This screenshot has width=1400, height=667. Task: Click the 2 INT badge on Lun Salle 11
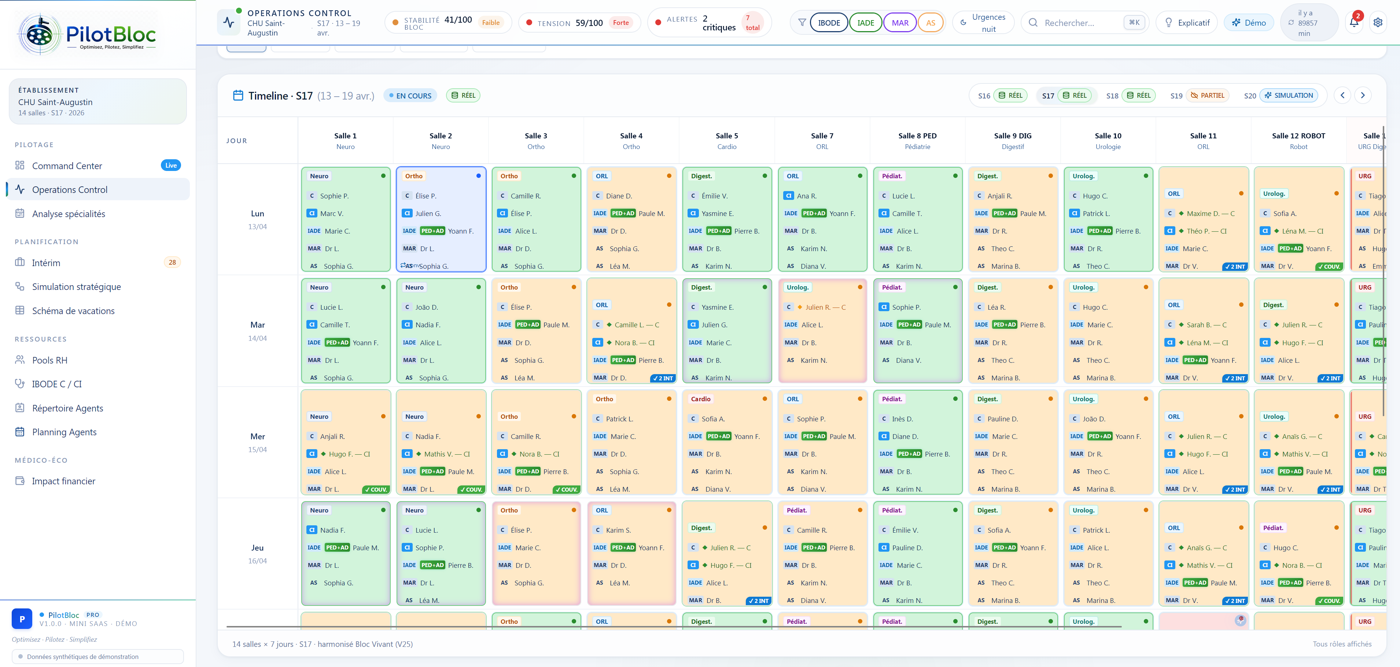[x=1235, y=267]
